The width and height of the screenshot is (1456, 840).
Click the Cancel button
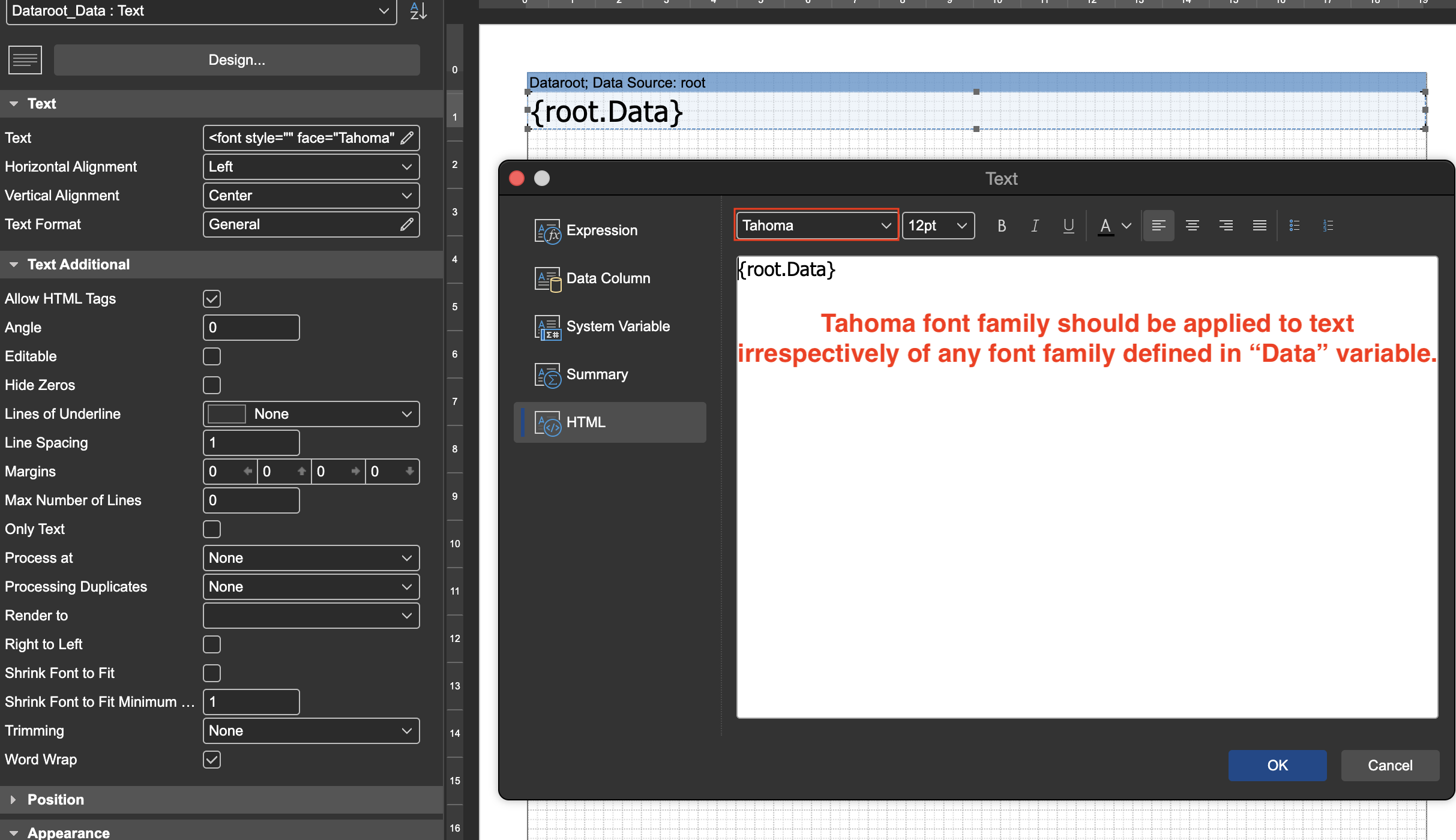click(x=1390, y=765)
